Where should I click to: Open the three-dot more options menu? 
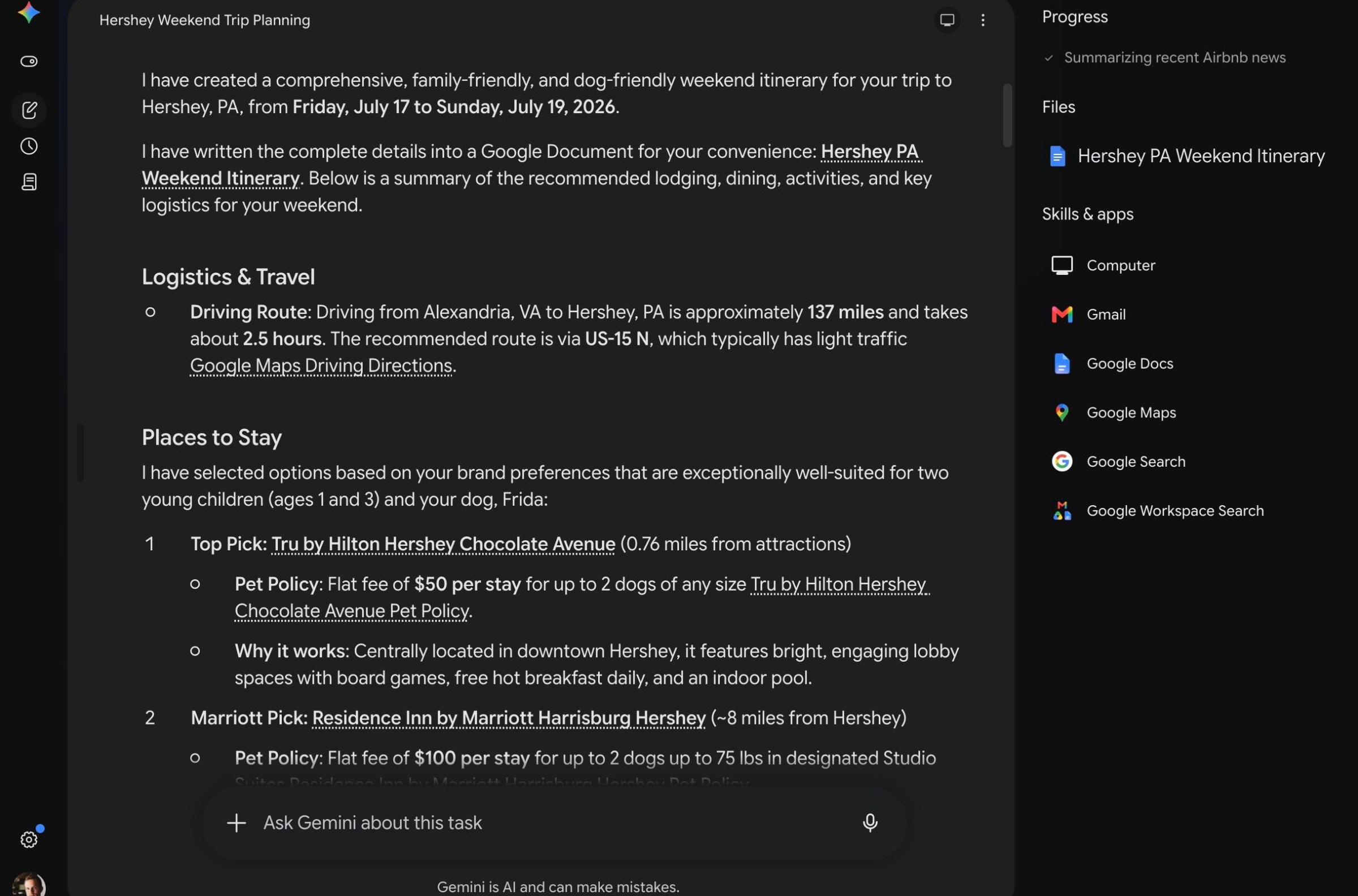point(983,20)
